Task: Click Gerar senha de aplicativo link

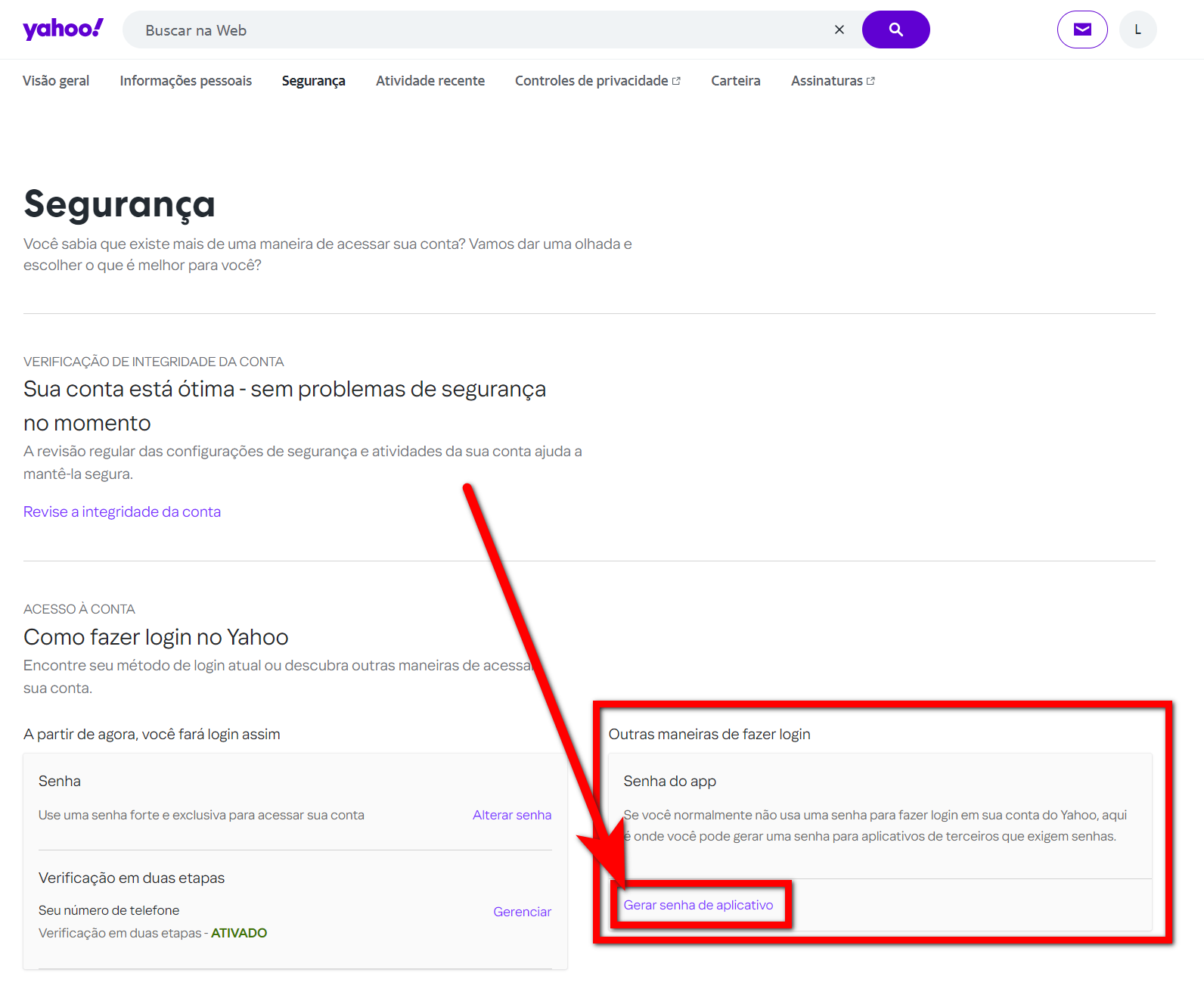Action: pyautogui.click(x=698, y=905)
